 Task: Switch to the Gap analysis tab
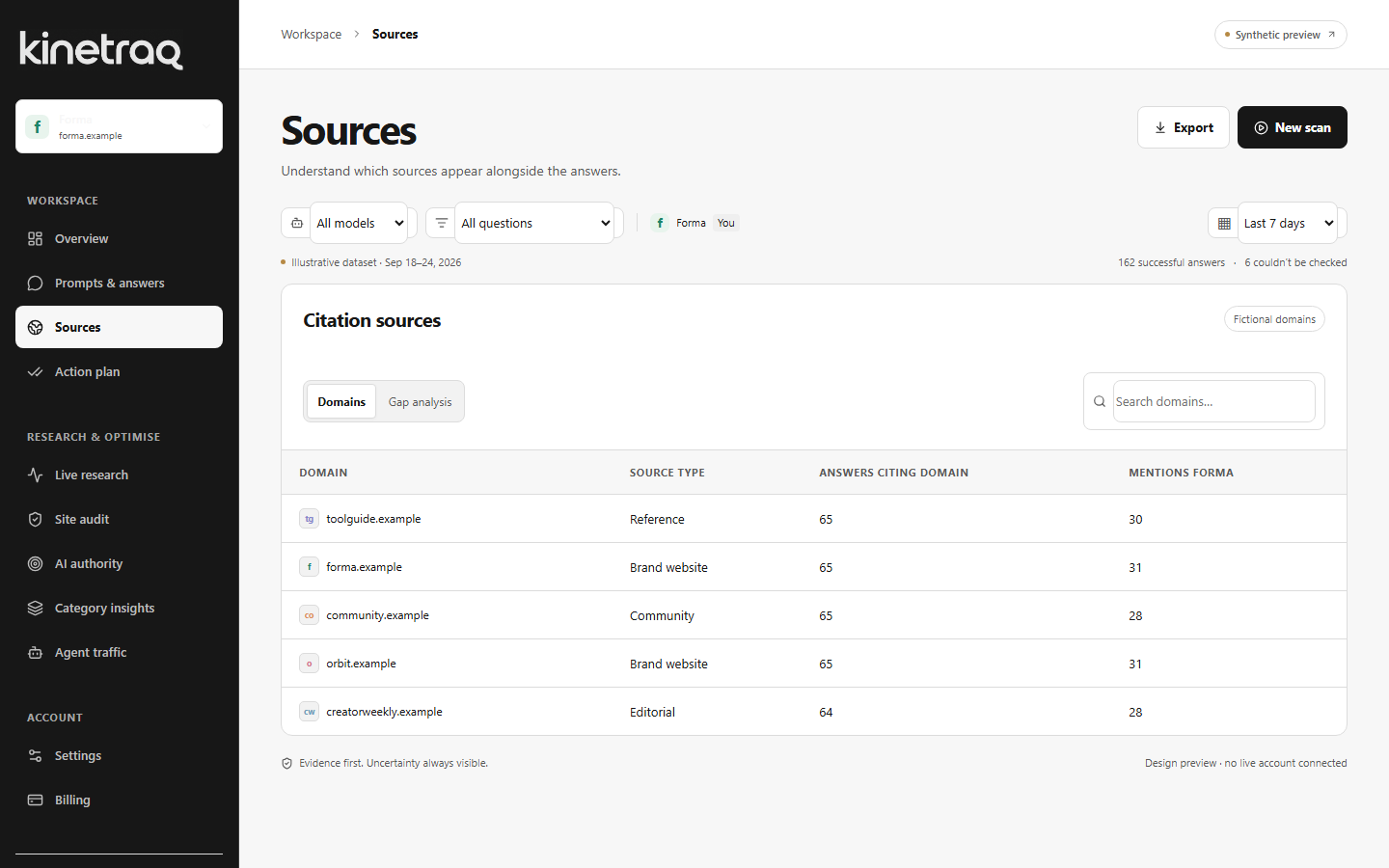(x=420, y=401)
